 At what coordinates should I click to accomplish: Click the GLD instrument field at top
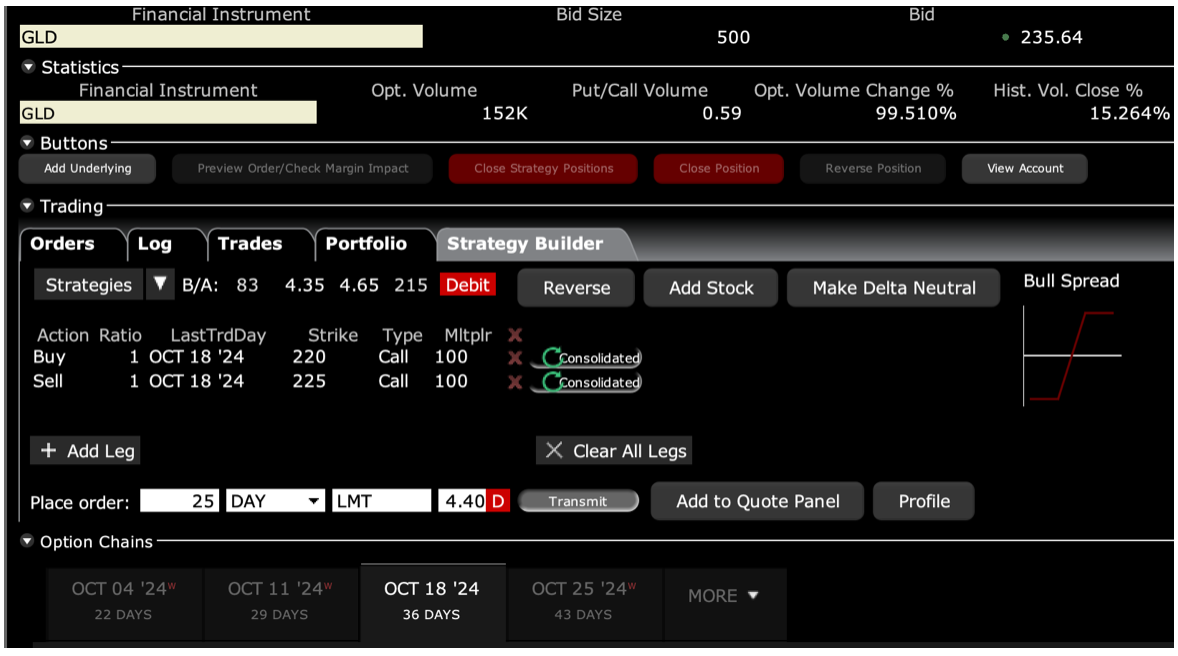click(x=221, y=37)
